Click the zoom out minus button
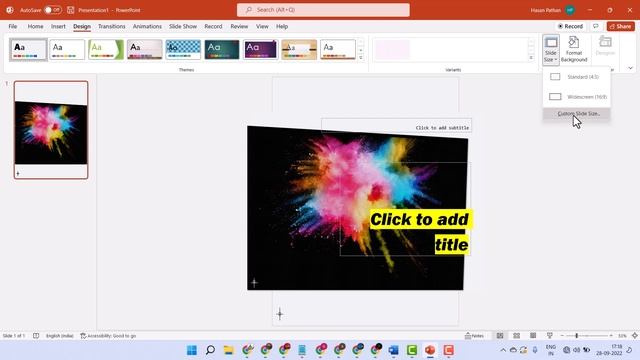 (x=562, y=336)
